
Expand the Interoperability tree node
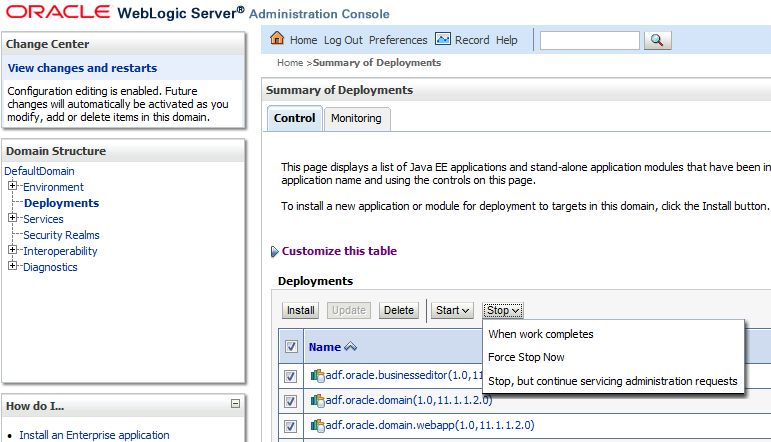click(13, 250)
